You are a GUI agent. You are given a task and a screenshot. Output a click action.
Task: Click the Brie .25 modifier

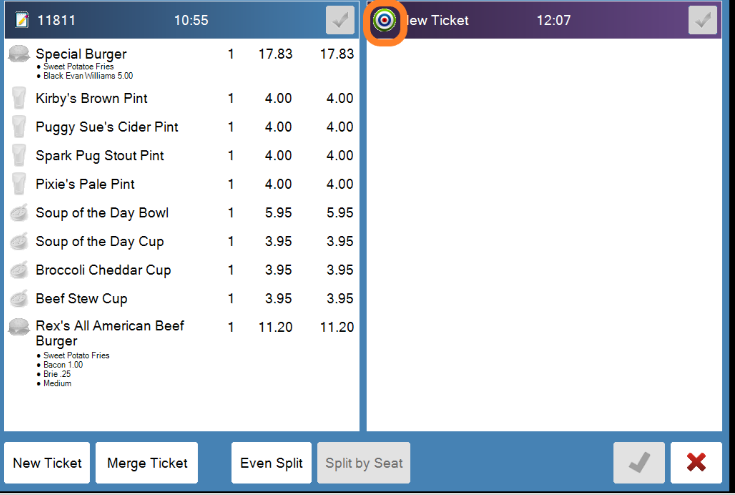tap(57, 374)
